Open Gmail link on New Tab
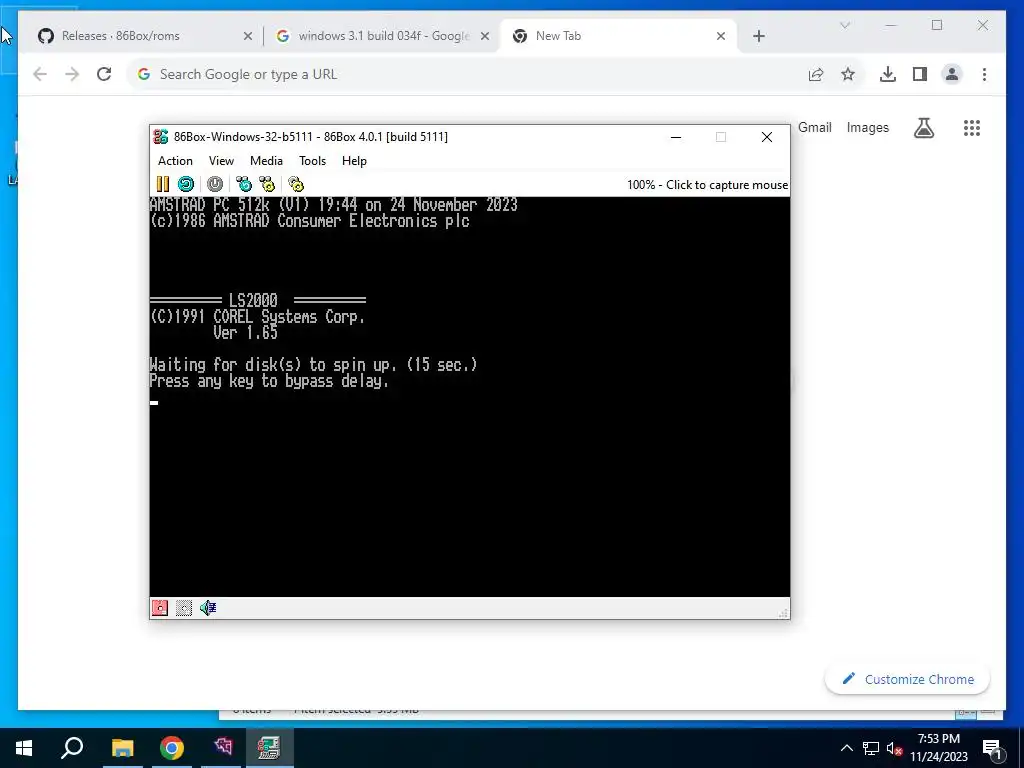 click(814, 127)
